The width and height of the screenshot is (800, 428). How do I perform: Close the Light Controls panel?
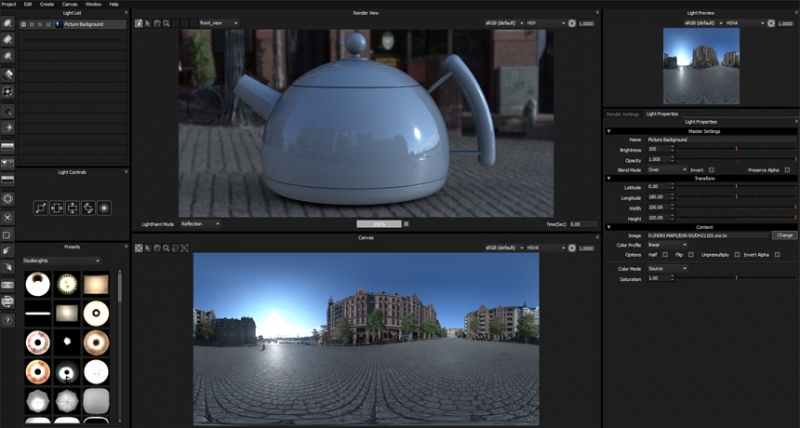pos(126,172)
